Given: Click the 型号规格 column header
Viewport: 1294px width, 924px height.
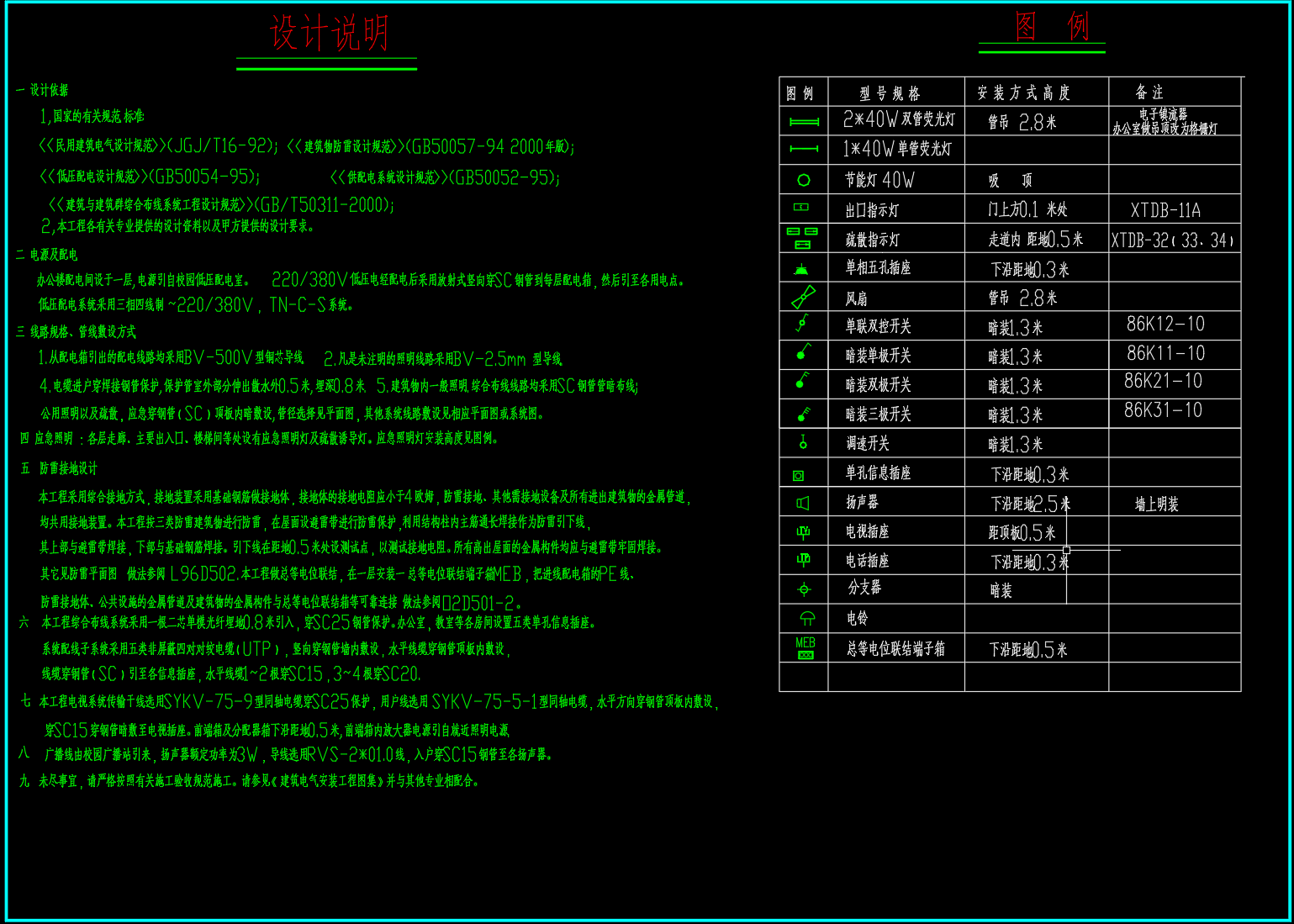Looking at the screenshot, I should tap(890, 92).
